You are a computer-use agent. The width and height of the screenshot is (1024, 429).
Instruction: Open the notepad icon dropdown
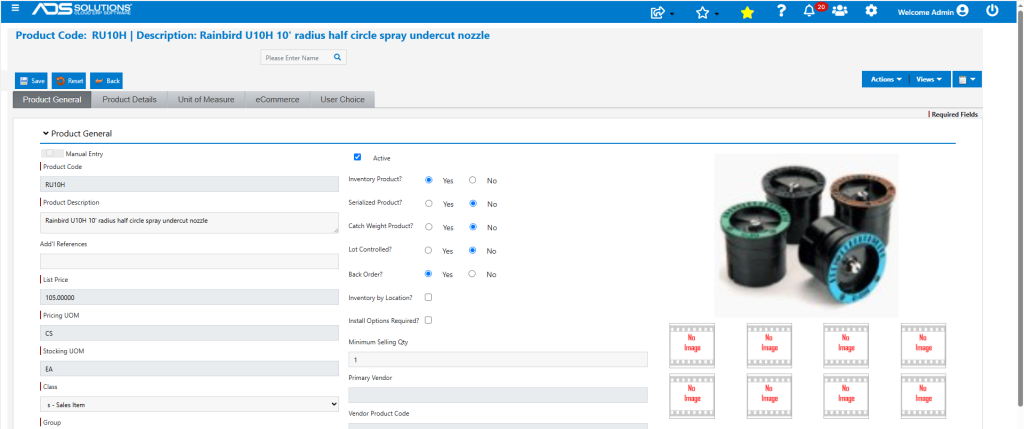pos(967,79)
